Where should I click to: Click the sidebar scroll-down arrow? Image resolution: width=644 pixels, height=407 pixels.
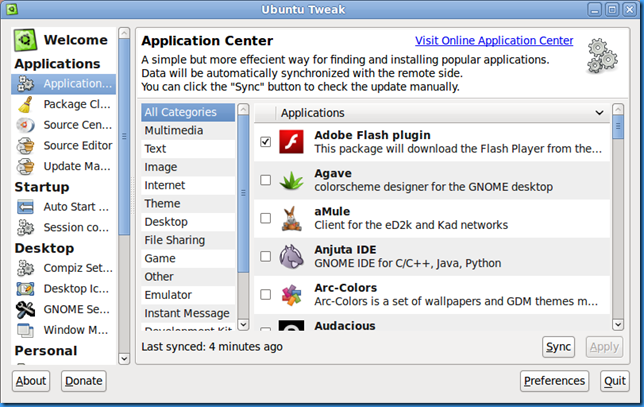pos(124,359)
